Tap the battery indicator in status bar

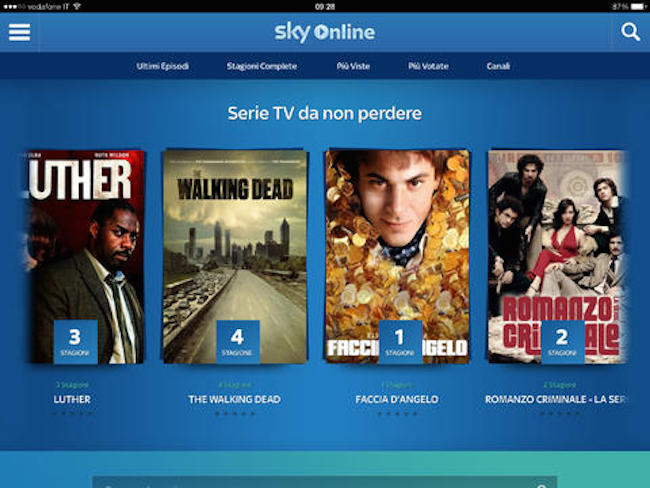pos(638,7)
